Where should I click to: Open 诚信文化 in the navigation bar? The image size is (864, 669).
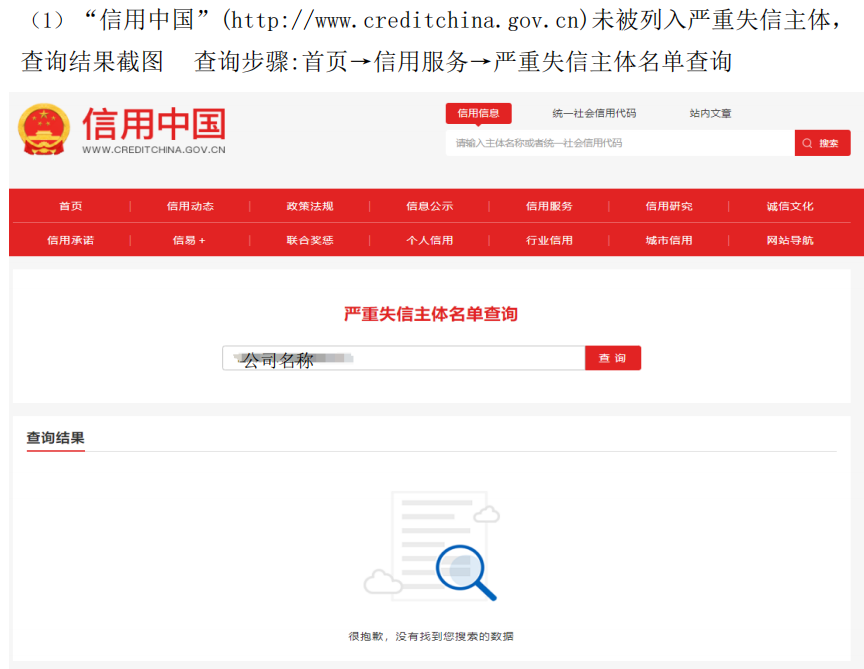tap(790, 206)
